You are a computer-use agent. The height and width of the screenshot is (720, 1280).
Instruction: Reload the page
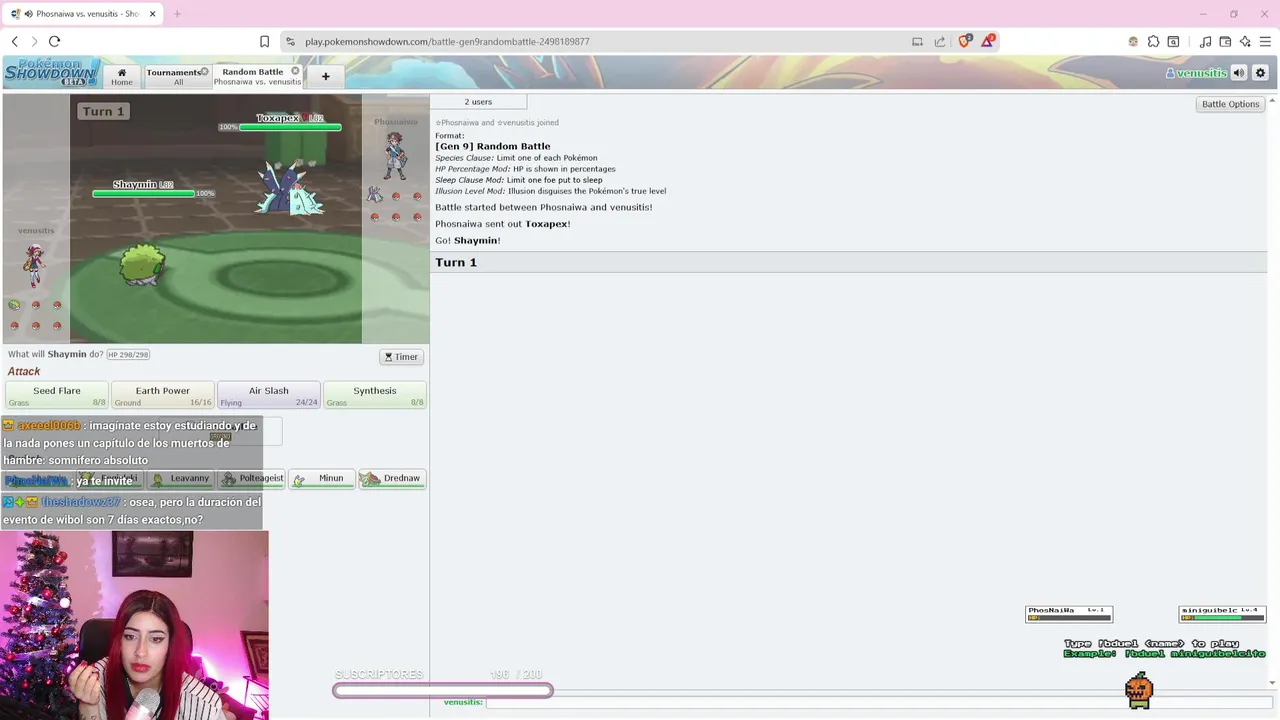pyautogui.click(x=55, y=41)
